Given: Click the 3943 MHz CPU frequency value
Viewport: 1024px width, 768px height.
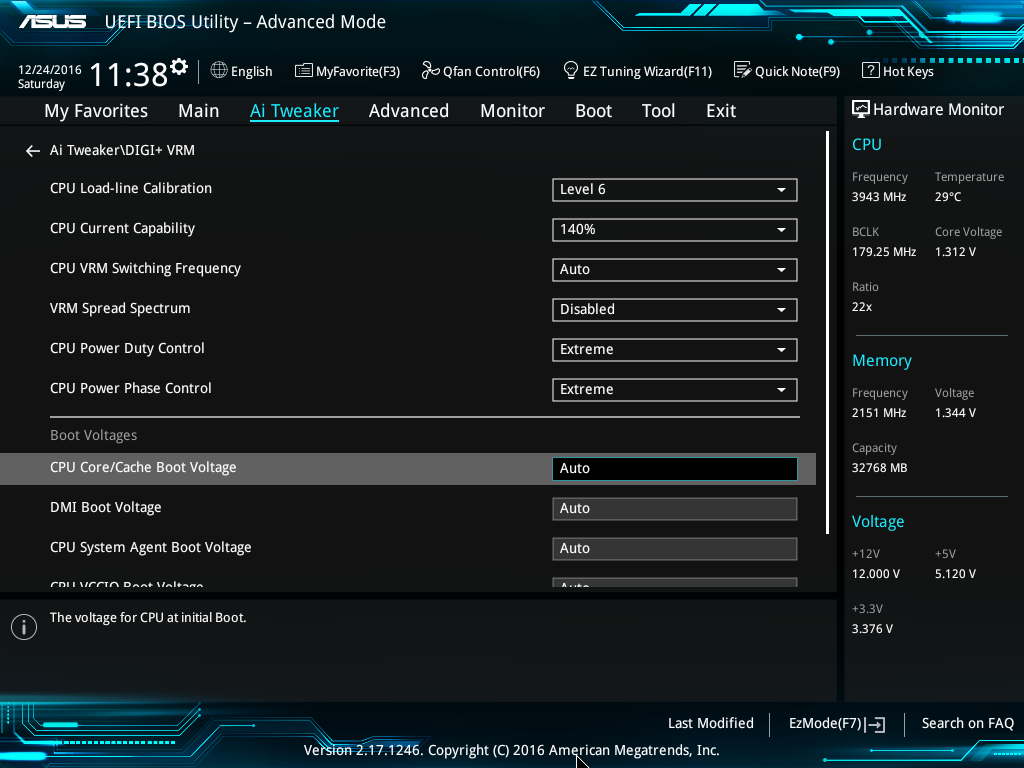Looking at the screenshot, I should [x=879, y=197].
